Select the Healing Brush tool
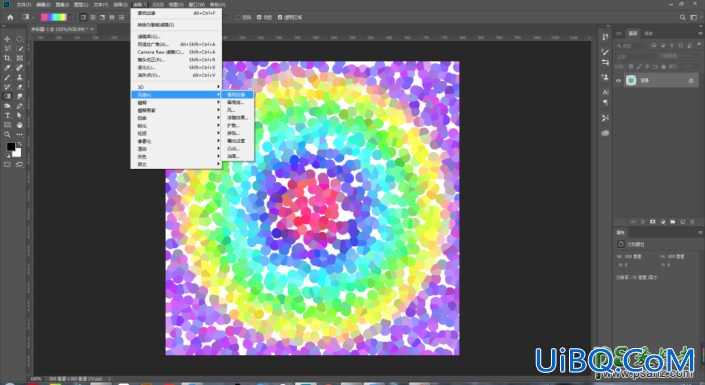This screenshot has width=705, height=385. pyautogui.click(x=19, y=68)
